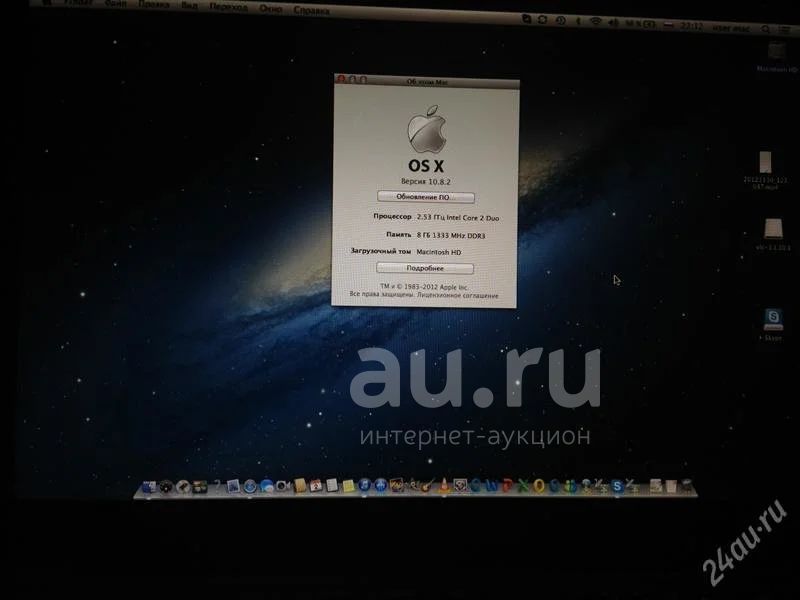This screenshot has height=600, width=800.
Task: Open Time Machine menu bar icon
Action: pos(560,20)
